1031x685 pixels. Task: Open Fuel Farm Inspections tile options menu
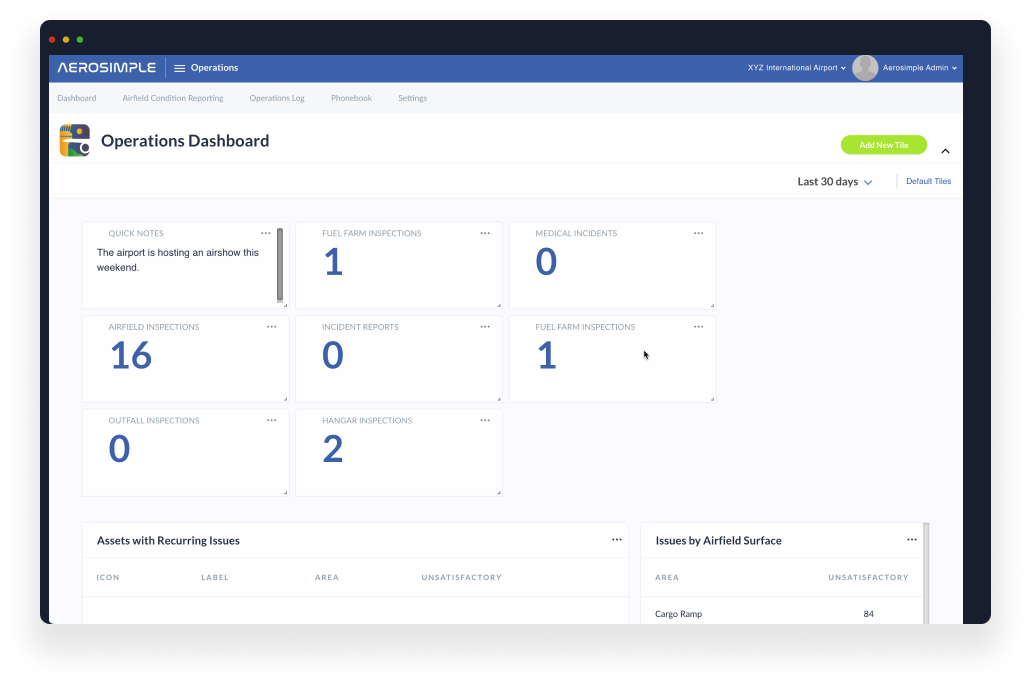click(x=485, y=232)
